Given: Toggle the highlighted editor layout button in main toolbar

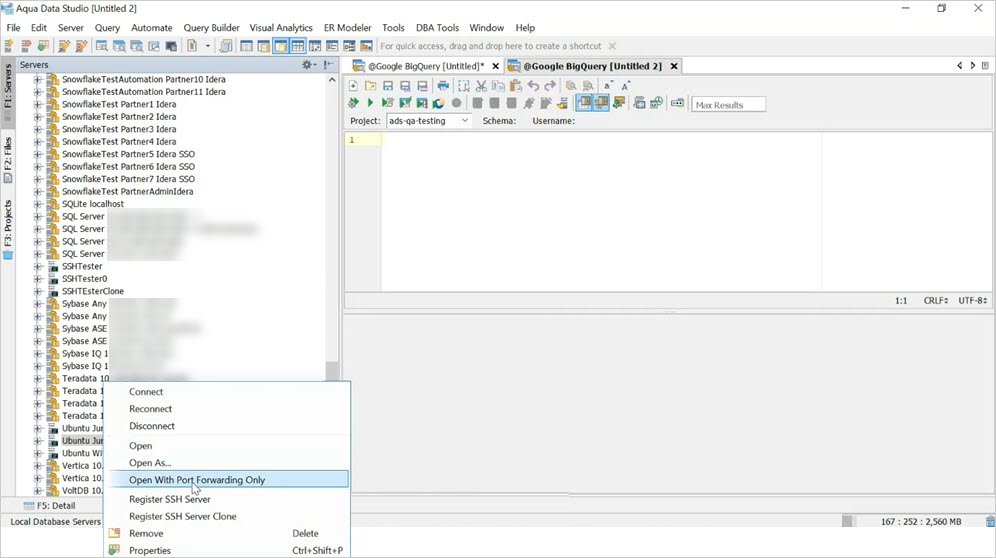Looking at the screenshot, I should tap(280, 46).
